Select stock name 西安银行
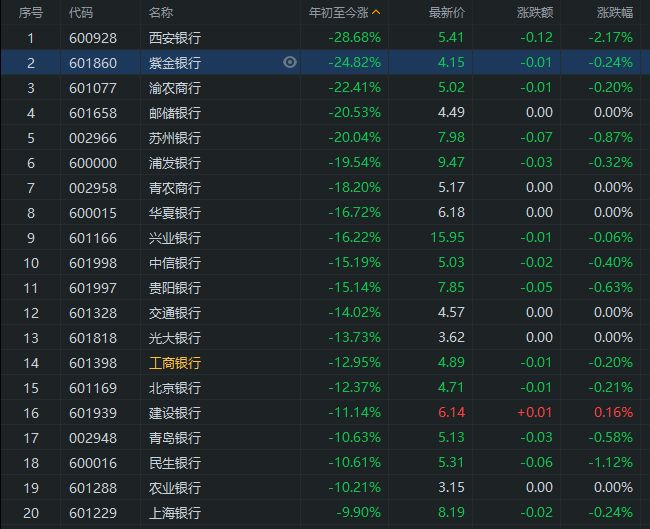This screenshot has width=650, height=529. tap(175, 38)
